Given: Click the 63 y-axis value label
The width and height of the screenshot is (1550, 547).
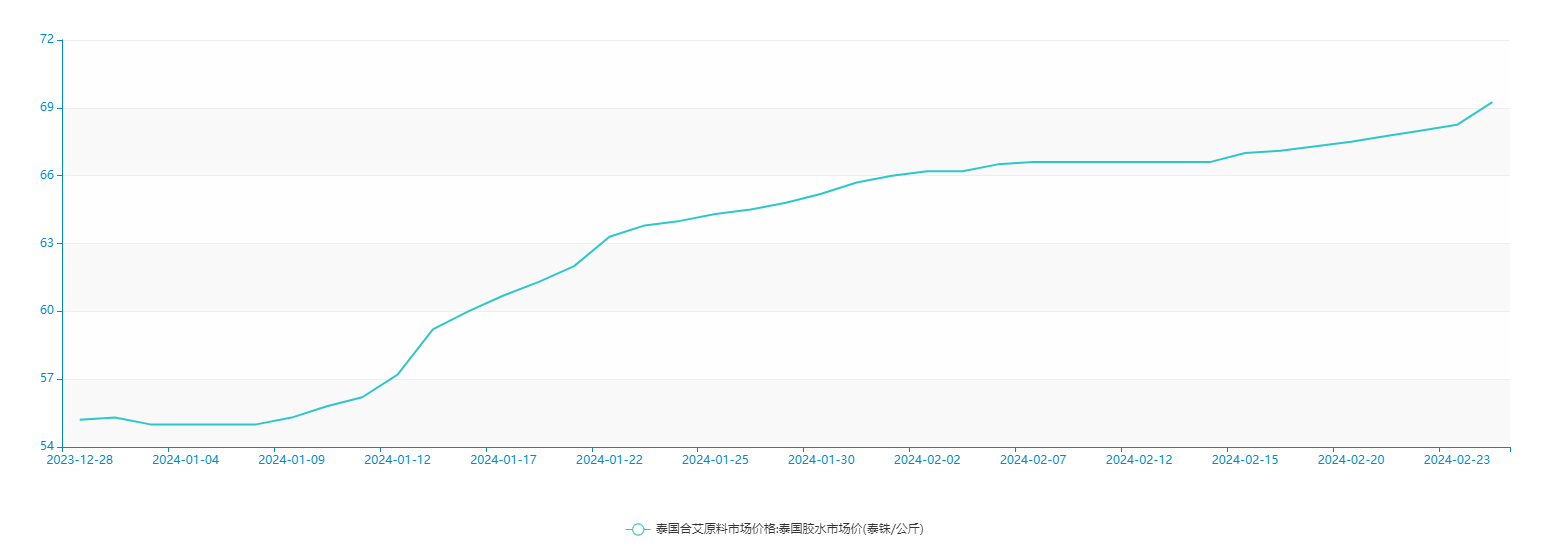Looking at the screenshot, I should tap(47, 243).
